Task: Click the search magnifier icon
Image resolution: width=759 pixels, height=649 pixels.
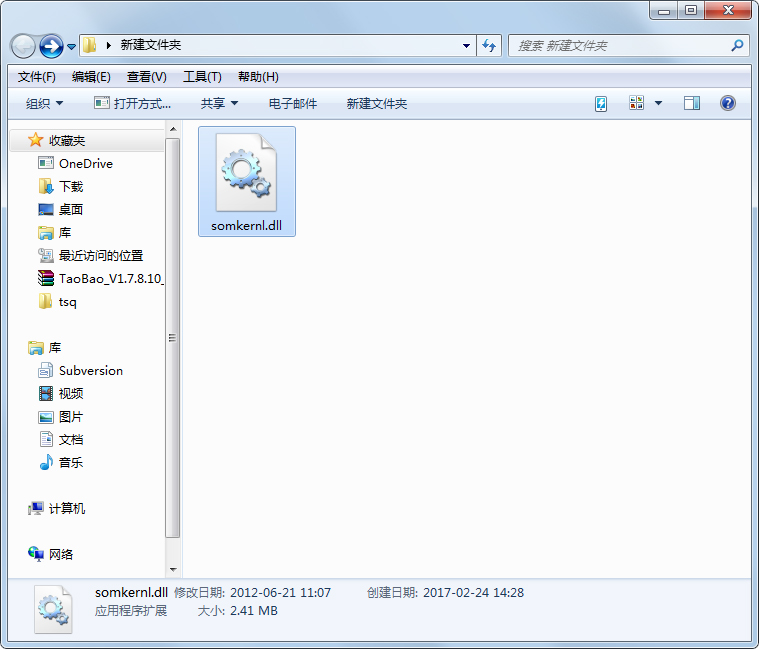Action: pyautogui.click(x=737, y=45)
